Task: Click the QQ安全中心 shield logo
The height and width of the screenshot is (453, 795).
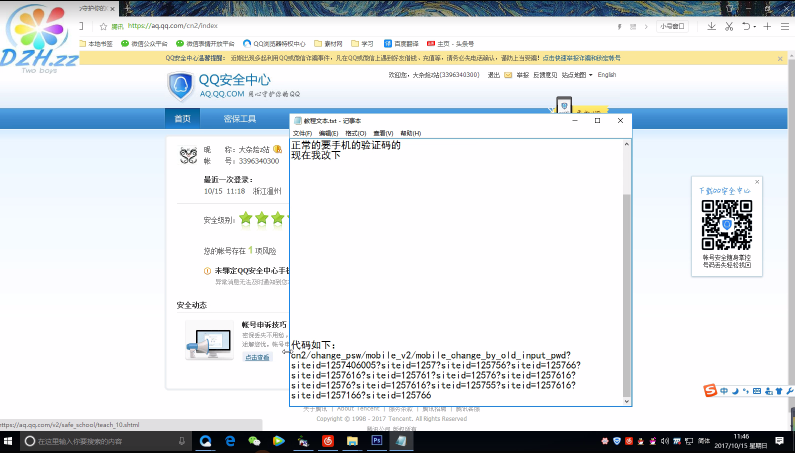Action: pos(180,86)
